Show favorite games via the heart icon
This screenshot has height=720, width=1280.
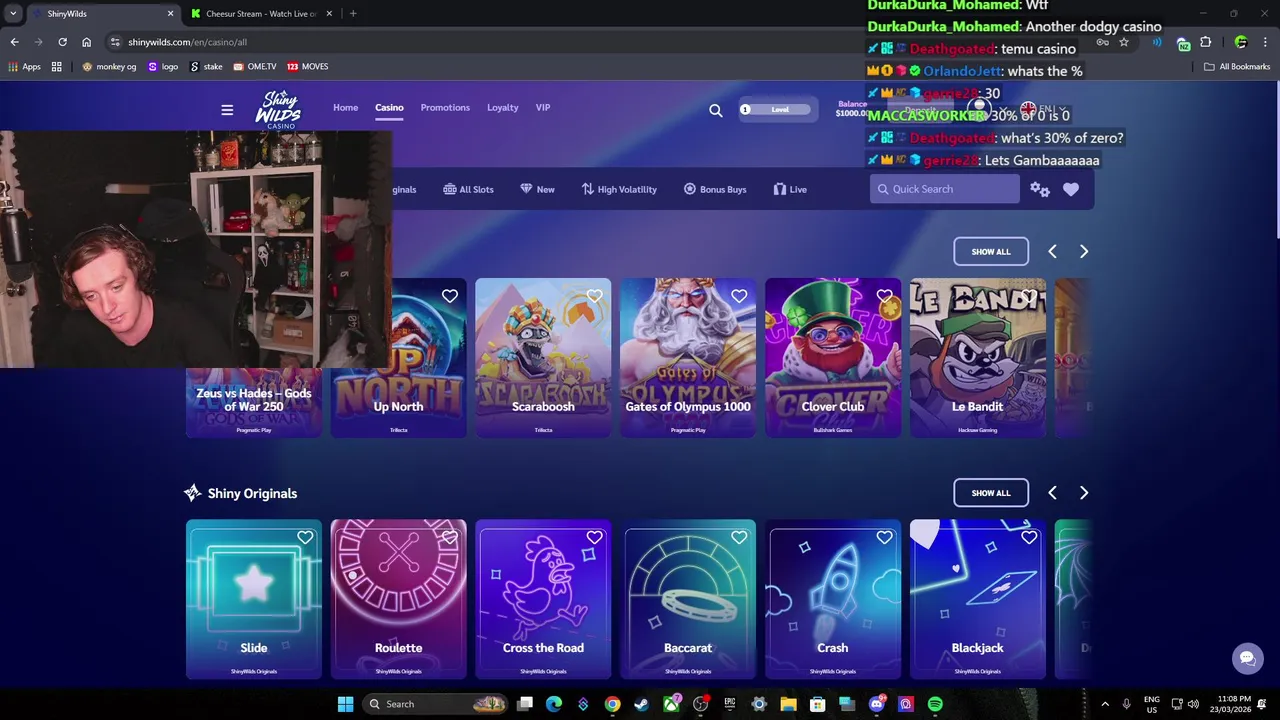[x=1071, y=189]
